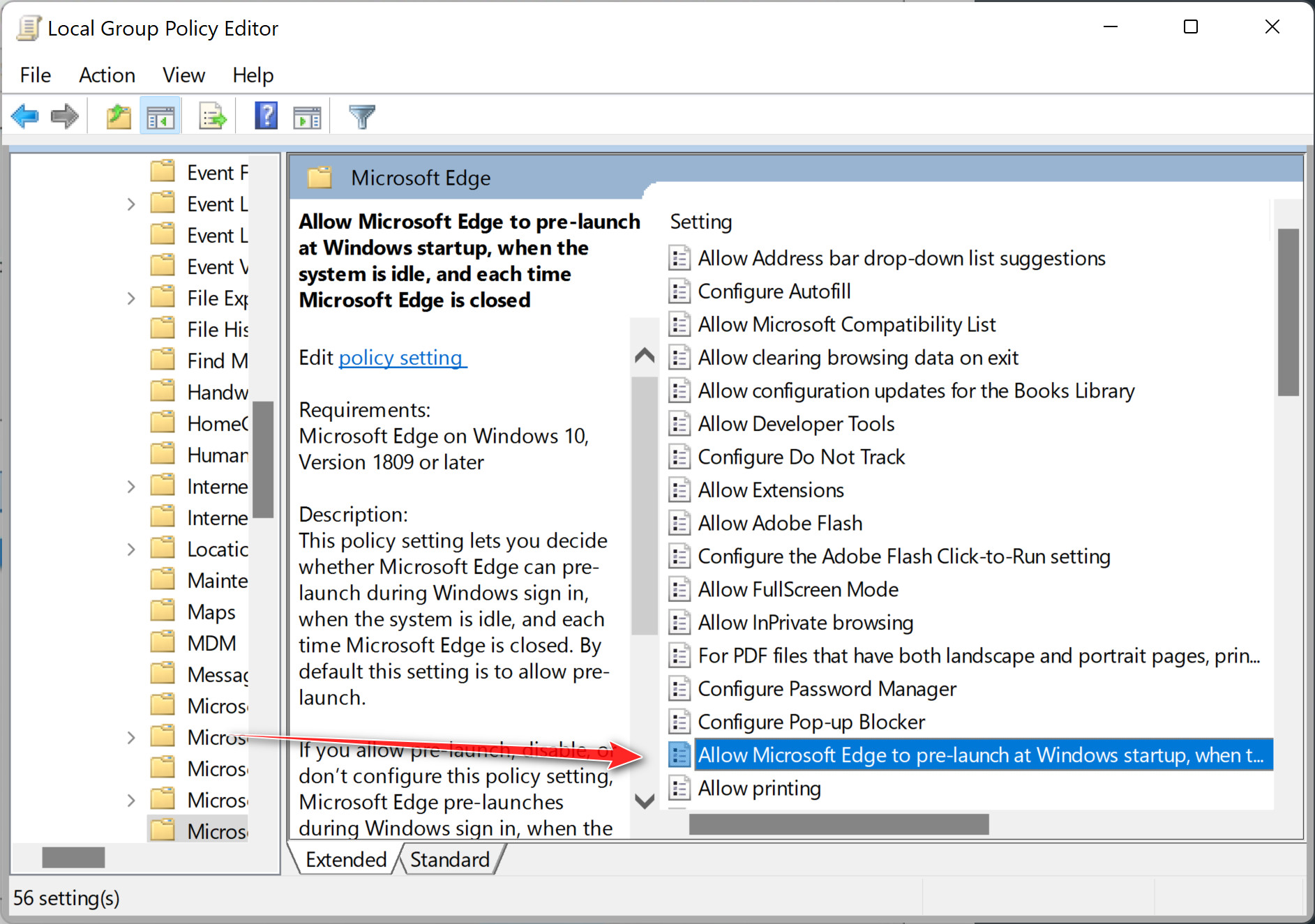
Task: Open the Action menu
Action: pyautogui.click(x=107, y=75)
